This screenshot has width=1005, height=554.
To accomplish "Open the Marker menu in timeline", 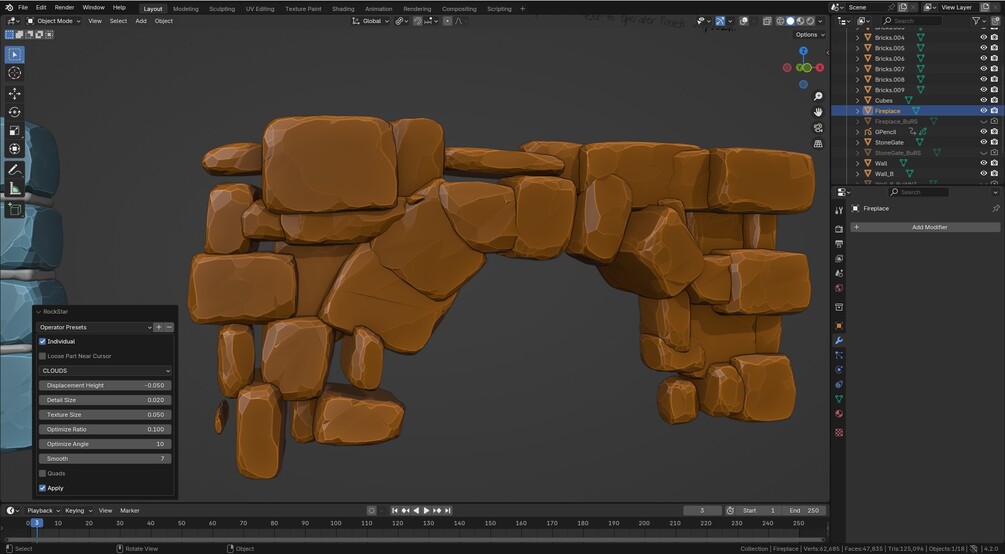I will [x=129, y=510].
